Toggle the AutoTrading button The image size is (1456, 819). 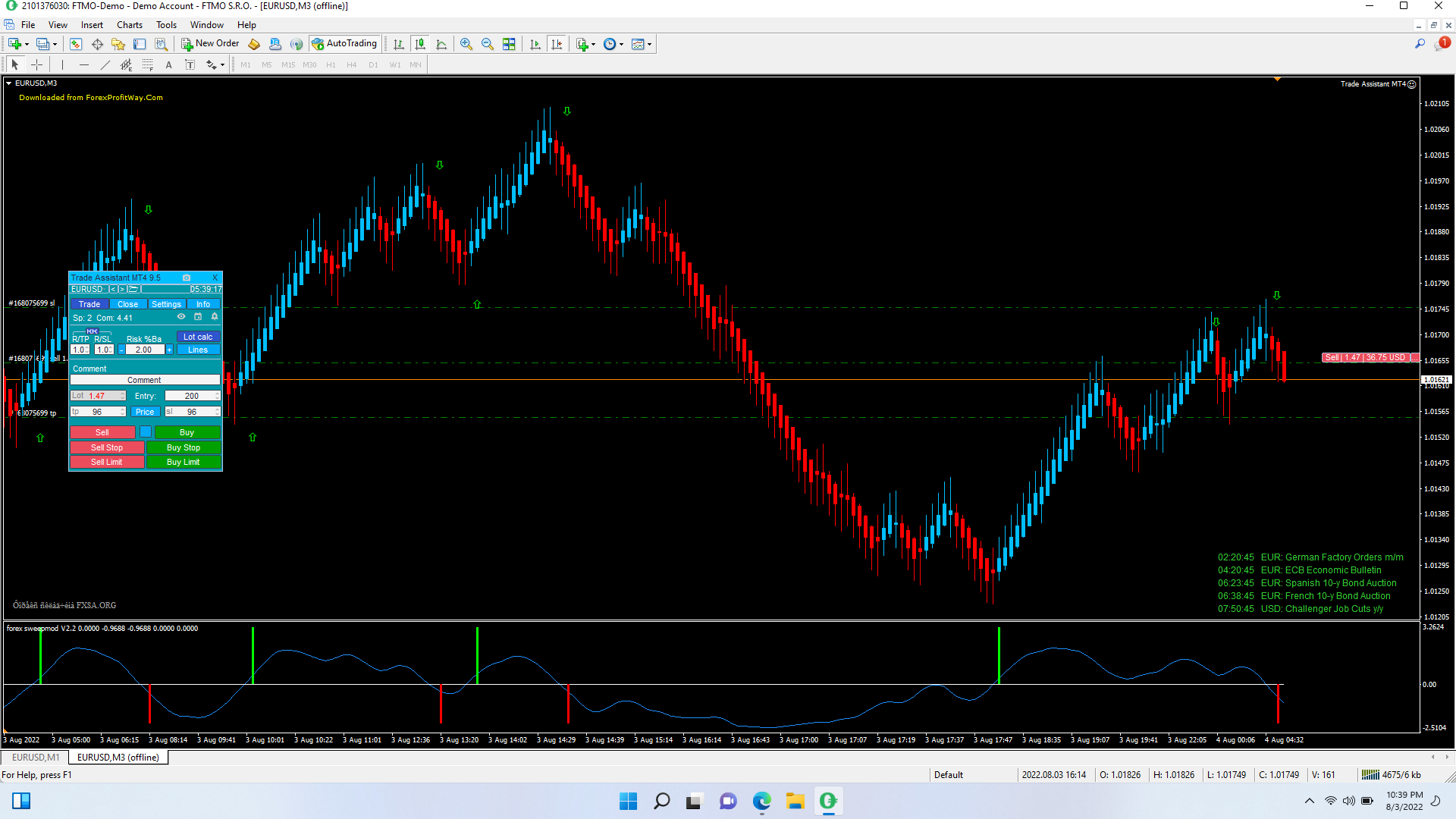[344, 44]
